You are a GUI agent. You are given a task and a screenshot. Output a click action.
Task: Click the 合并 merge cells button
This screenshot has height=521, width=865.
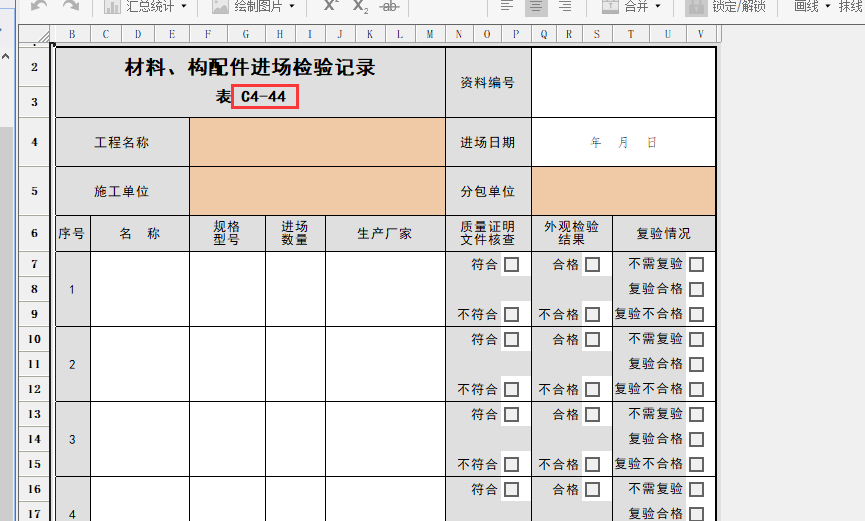(625, 6)
